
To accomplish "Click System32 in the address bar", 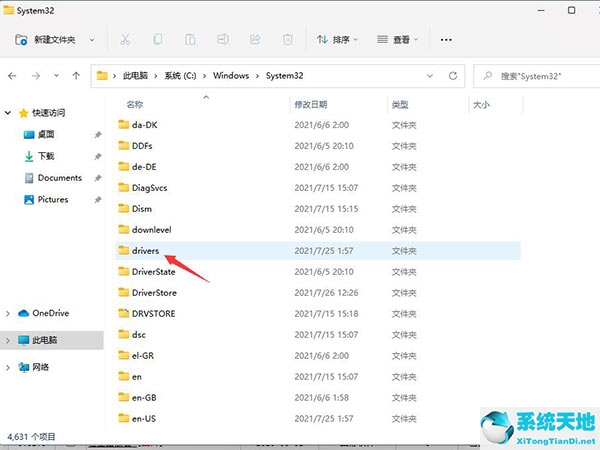I will (x=284, y=76).
